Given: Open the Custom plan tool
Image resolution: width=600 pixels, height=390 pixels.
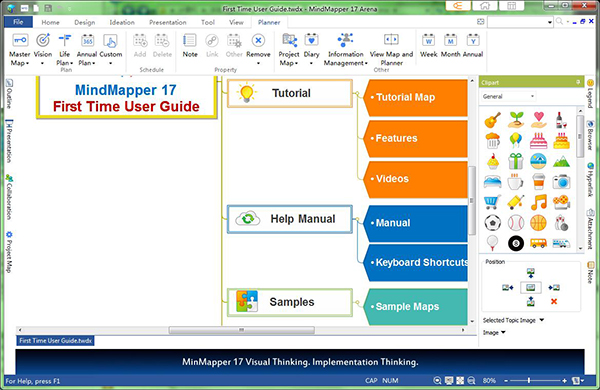Looking at the screenshot, I should pos(111,50).
